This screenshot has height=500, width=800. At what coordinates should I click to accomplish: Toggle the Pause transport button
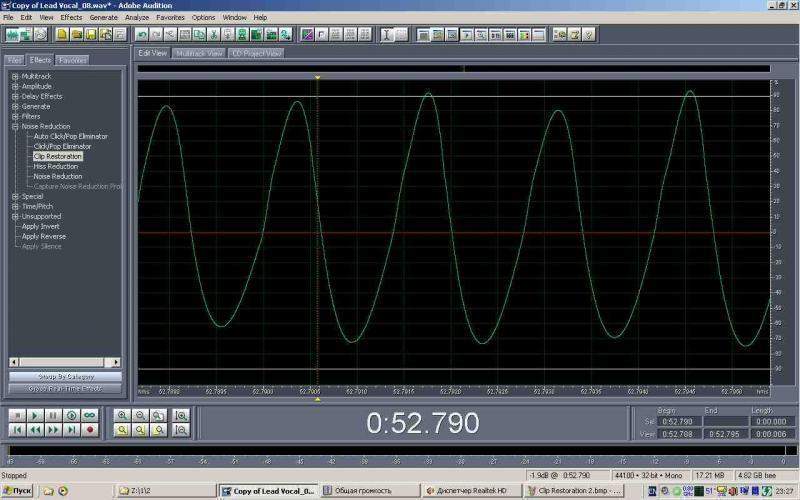tap(52, 415)
